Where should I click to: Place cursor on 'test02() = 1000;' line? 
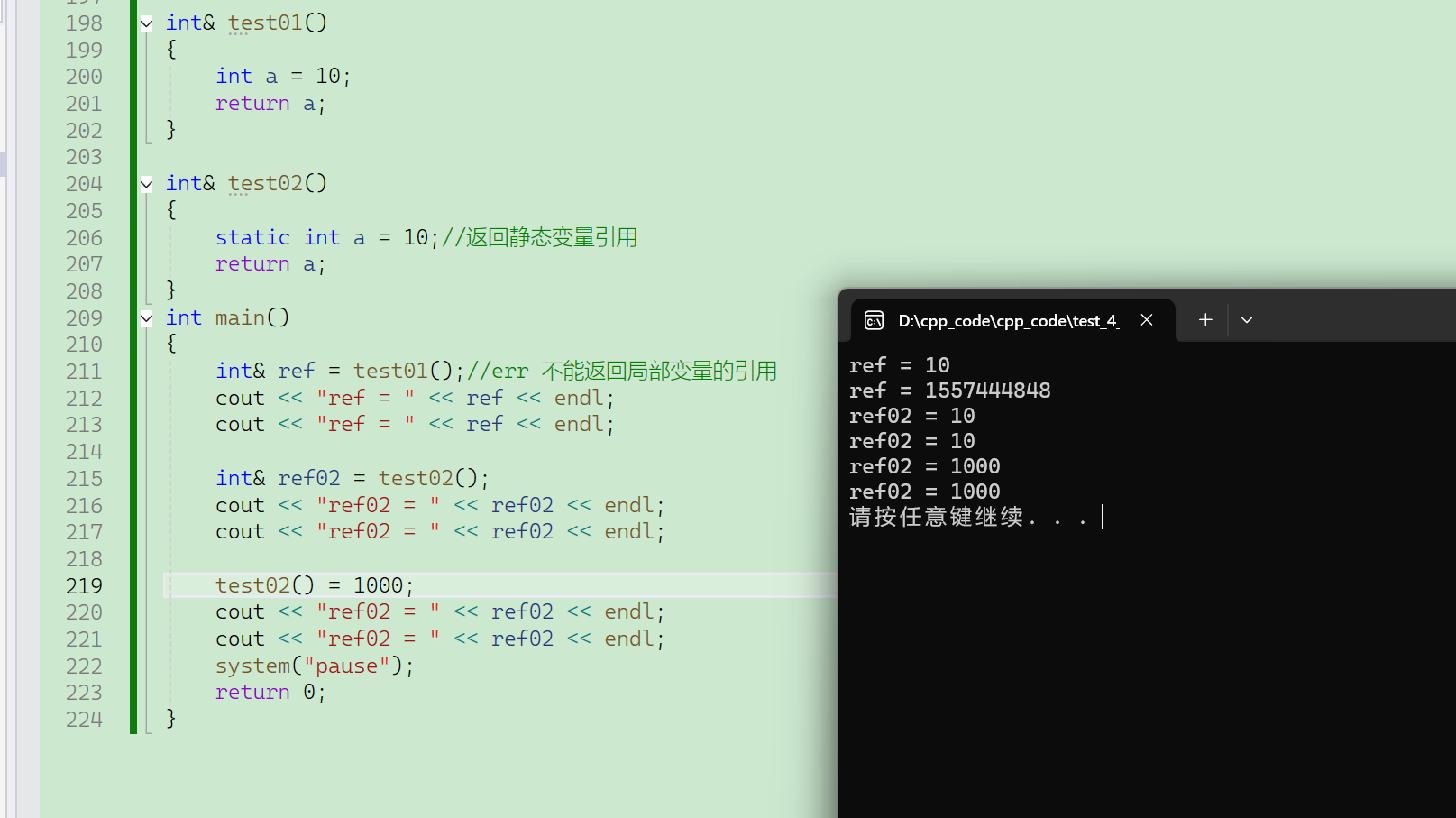click(x=315, y=585)
